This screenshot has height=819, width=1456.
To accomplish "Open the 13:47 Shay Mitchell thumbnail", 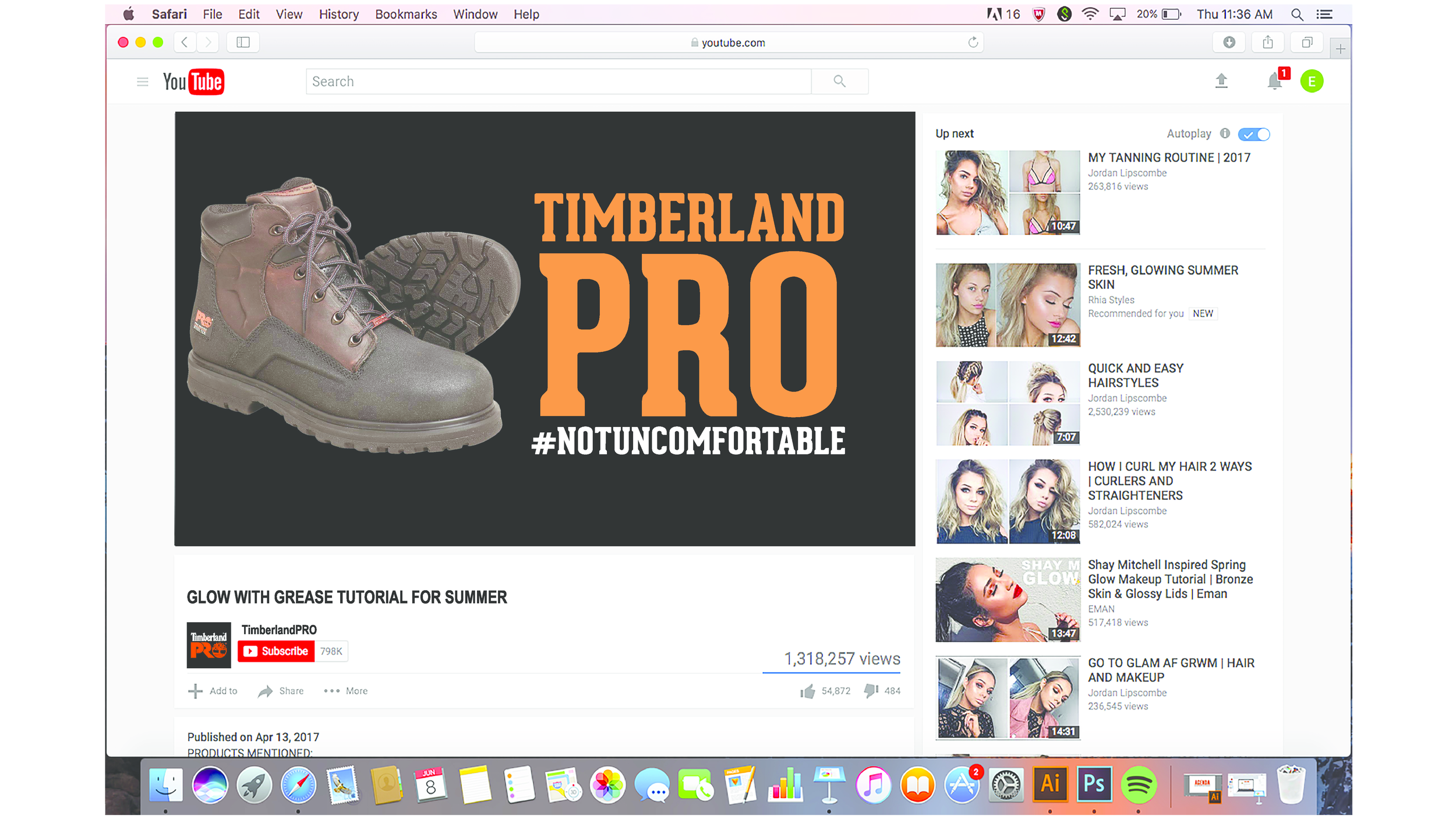I will 1008,600.
